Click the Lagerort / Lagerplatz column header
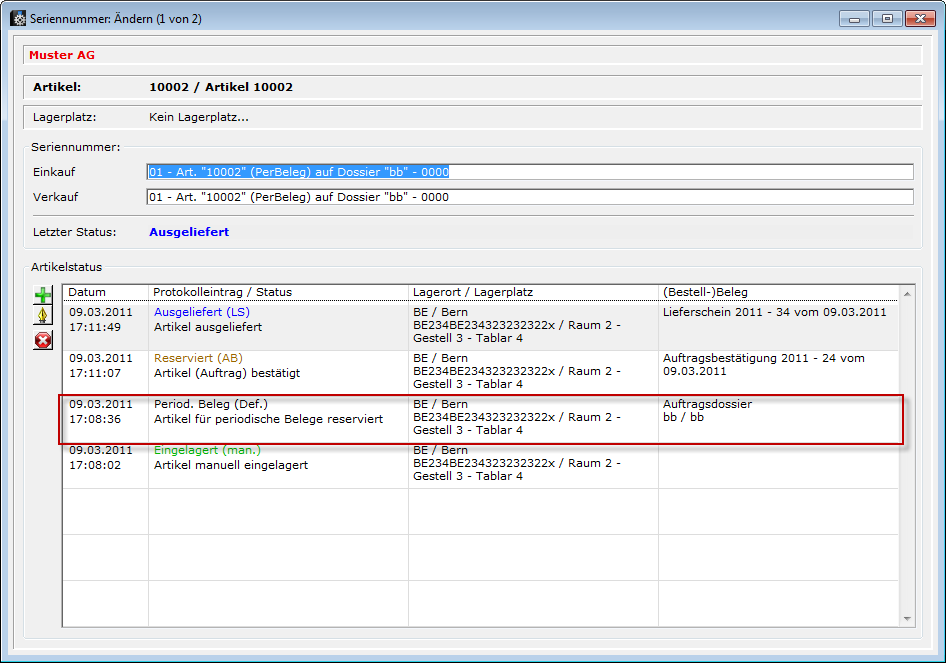The height and width of the screenshot is (663, 946). click(533, 292)
